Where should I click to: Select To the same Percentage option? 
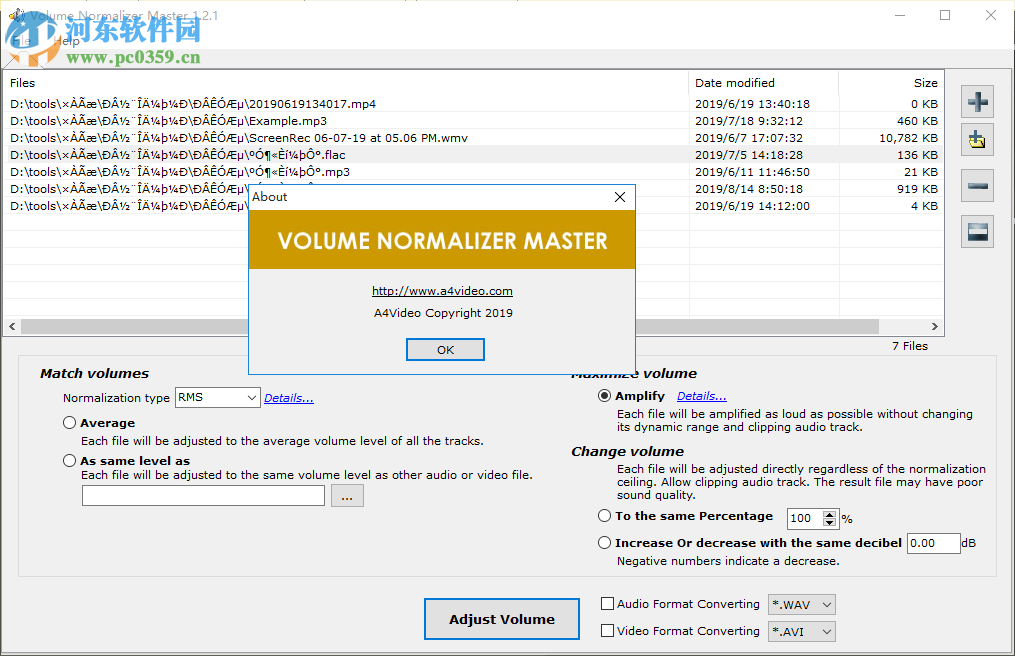604,515
